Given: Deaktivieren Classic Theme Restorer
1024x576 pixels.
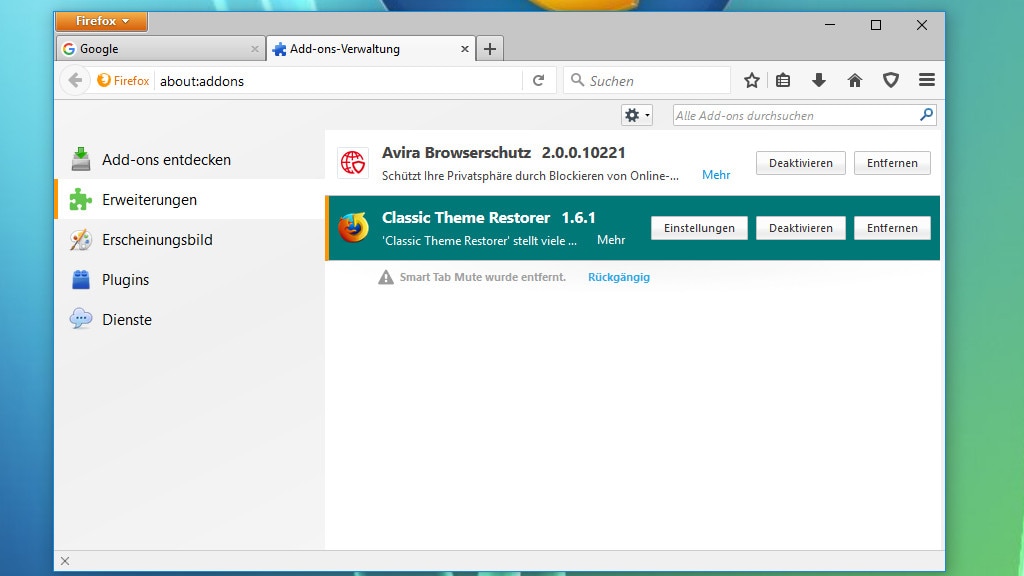Looking at the screenshot, I should (800, 227).
